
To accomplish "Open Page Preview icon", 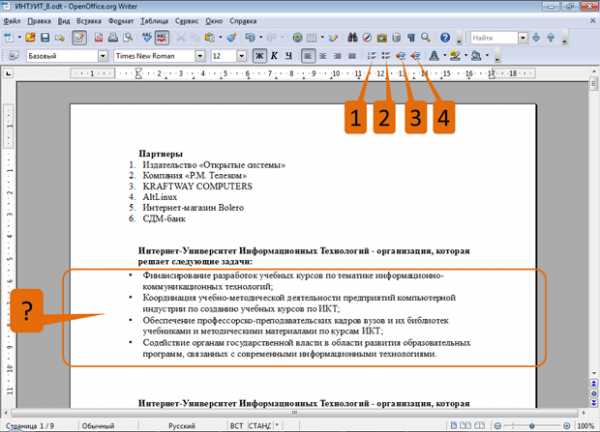I will click(x=128, y=37).
